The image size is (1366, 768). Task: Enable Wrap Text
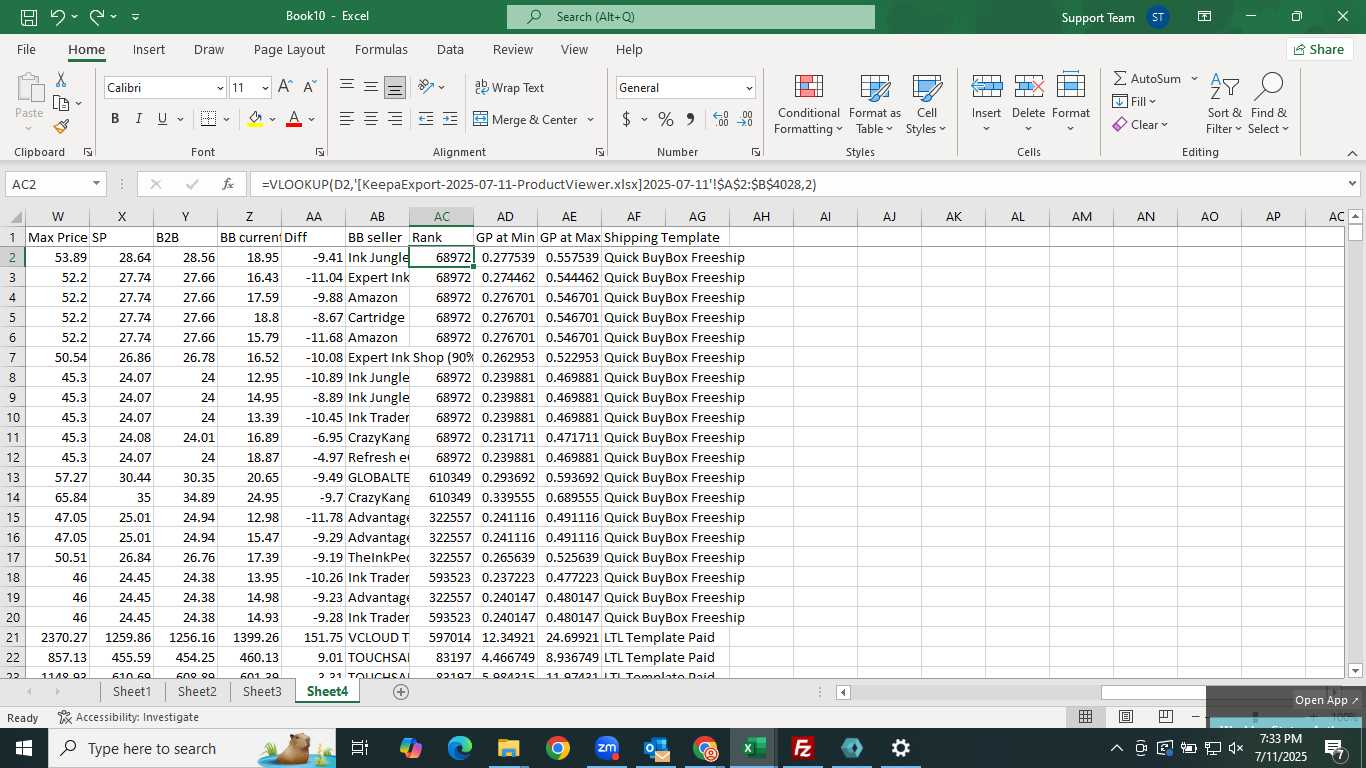(509, 88)
